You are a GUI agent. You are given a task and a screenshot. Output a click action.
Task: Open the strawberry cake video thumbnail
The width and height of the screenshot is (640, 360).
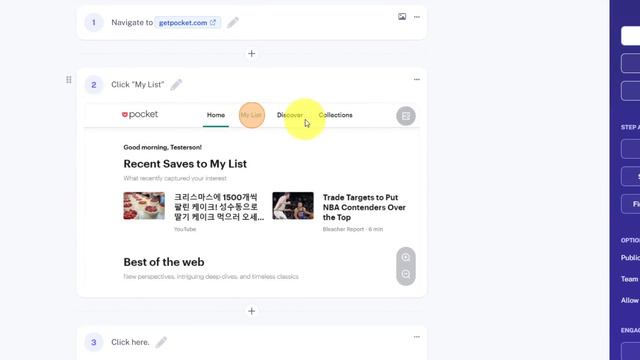pyautogui.click(x=144, y=206)
